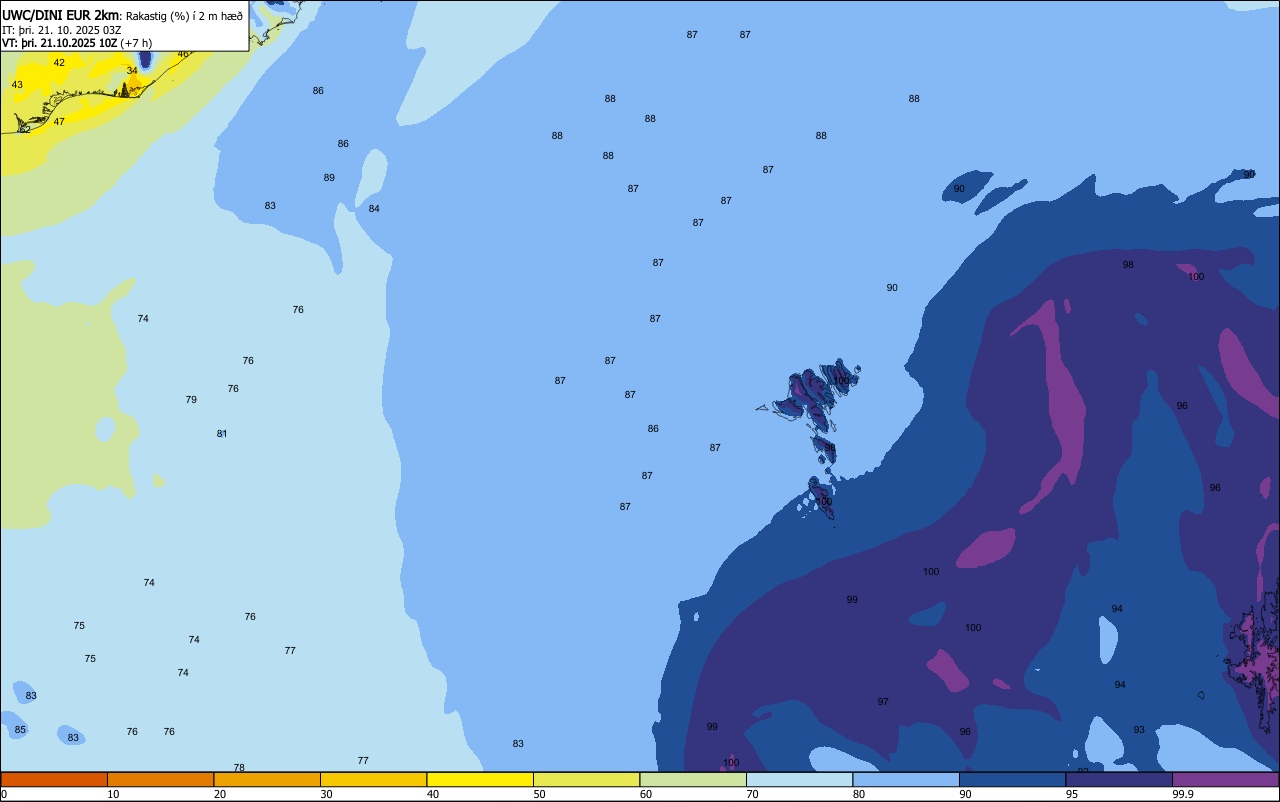Viewport: 1280px width, 802px height.
Task: Click the humidity value '43' over the yellow land
Action: [x=17, y=85]
